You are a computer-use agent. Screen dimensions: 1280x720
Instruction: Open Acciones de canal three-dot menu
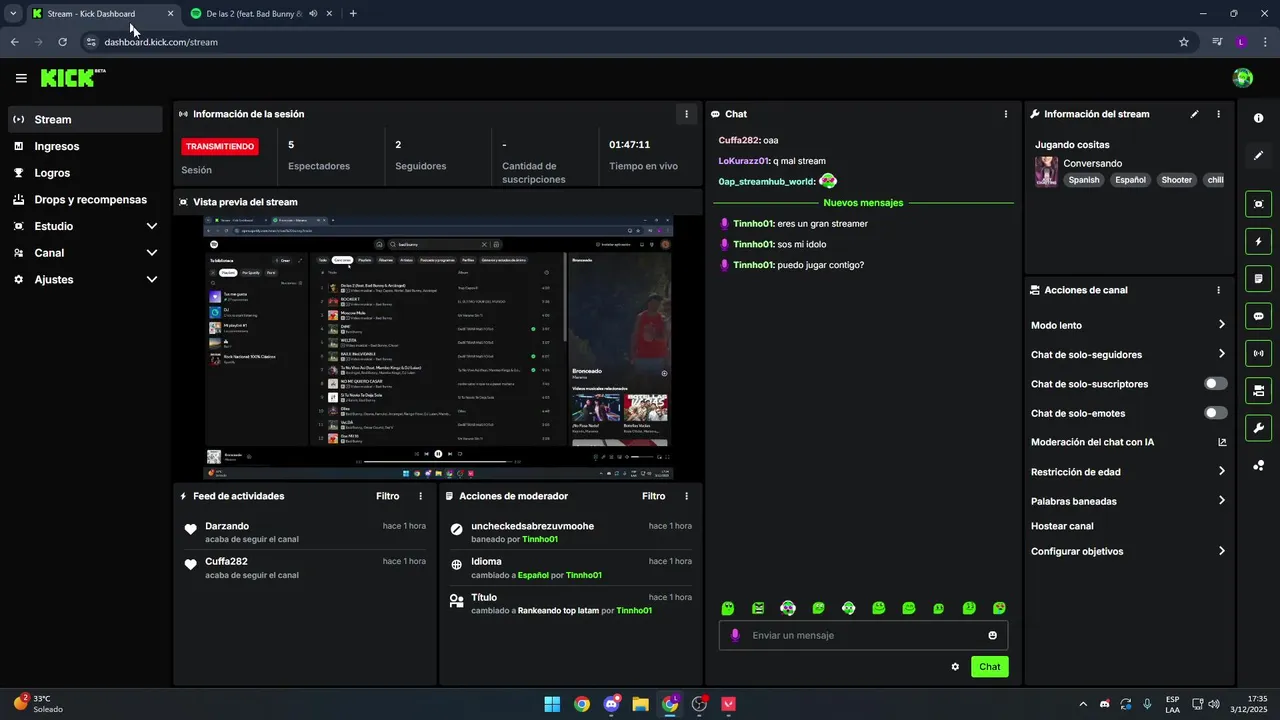pyautogui.click(x=1218, y=290)
